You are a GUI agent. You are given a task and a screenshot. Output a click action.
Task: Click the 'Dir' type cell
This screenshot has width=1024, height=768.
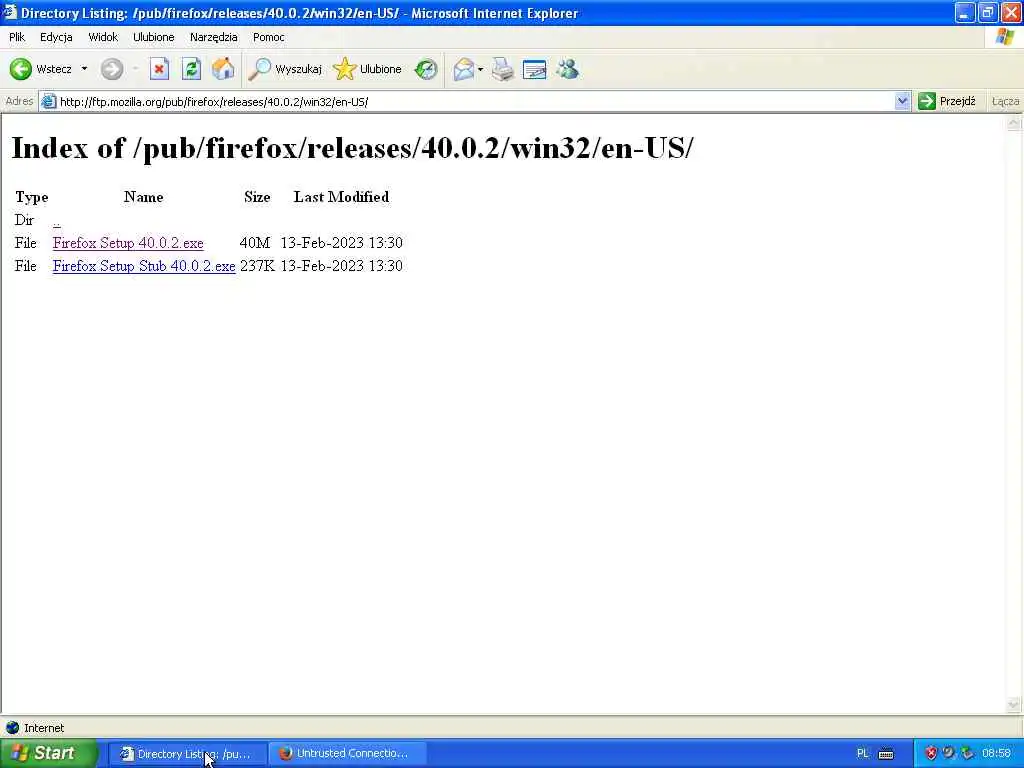click(24, 220)
